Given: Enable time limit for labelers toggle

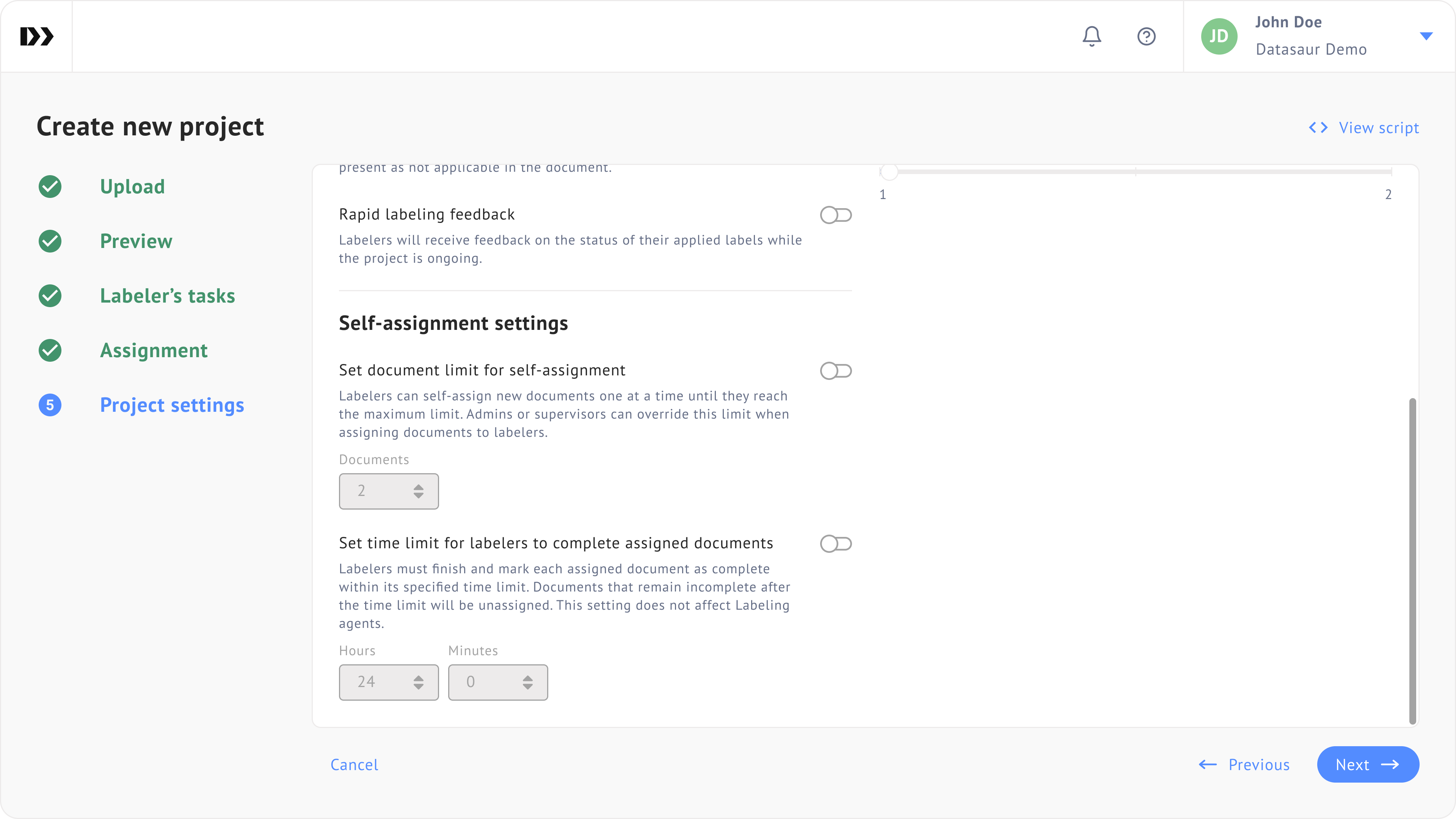Looking at the screenshot, I should pos(835,544).
